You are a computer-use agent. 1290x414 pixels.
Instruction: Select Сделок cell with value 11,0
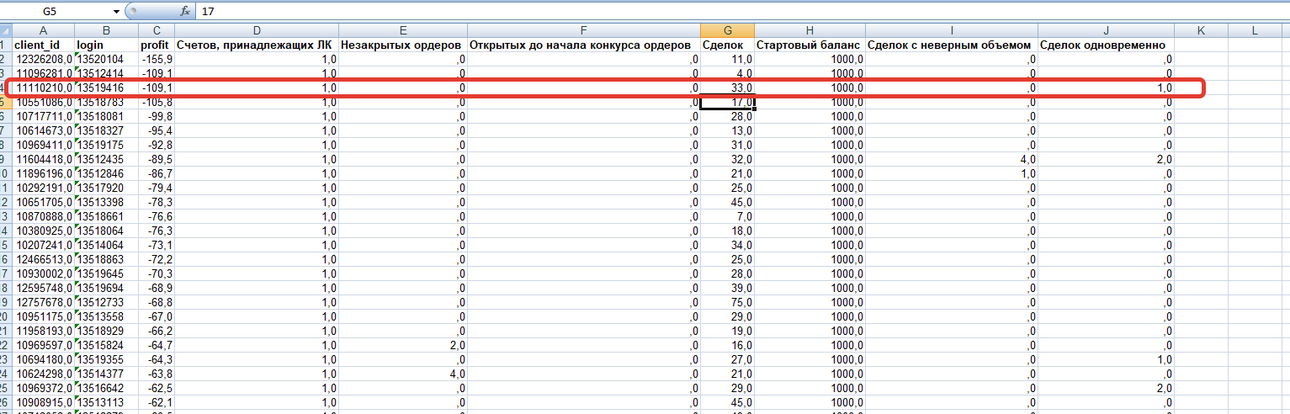(727, 59)
